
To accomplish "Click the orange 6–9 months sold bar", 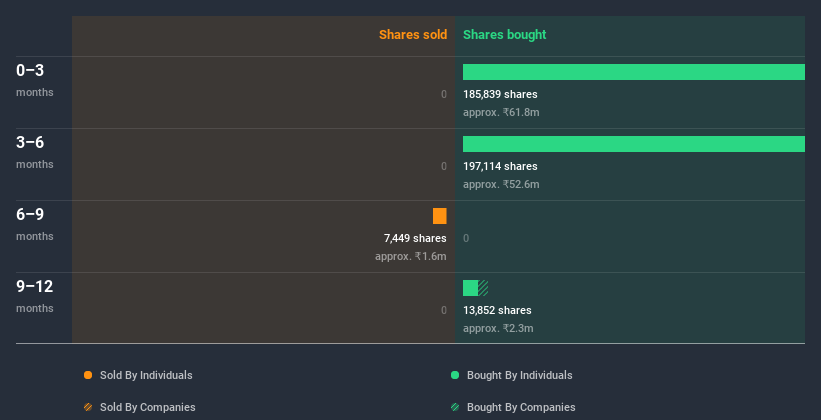I will 440,216.
